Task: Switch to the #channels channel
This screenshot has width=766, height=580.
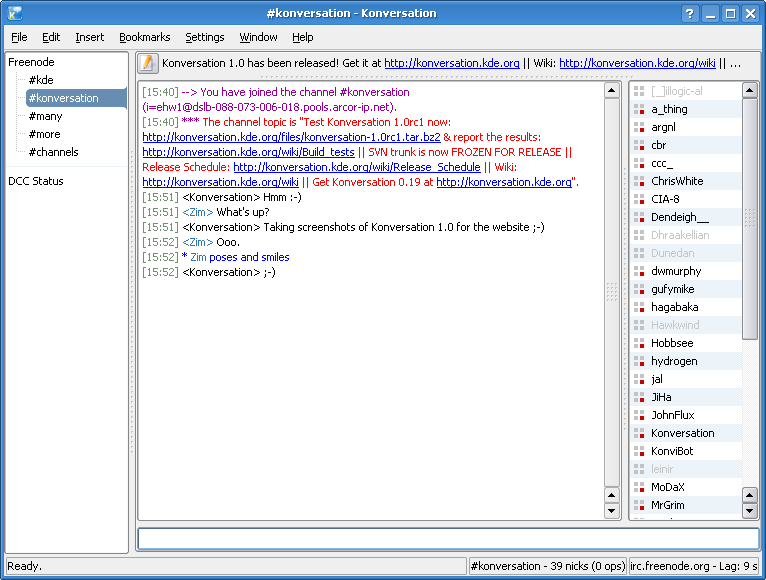Action: [53, 152]
